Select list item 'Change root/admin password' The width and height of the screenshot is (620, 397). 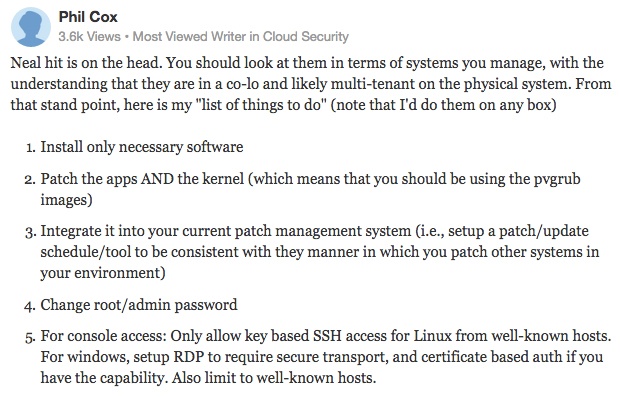(139, 305)
